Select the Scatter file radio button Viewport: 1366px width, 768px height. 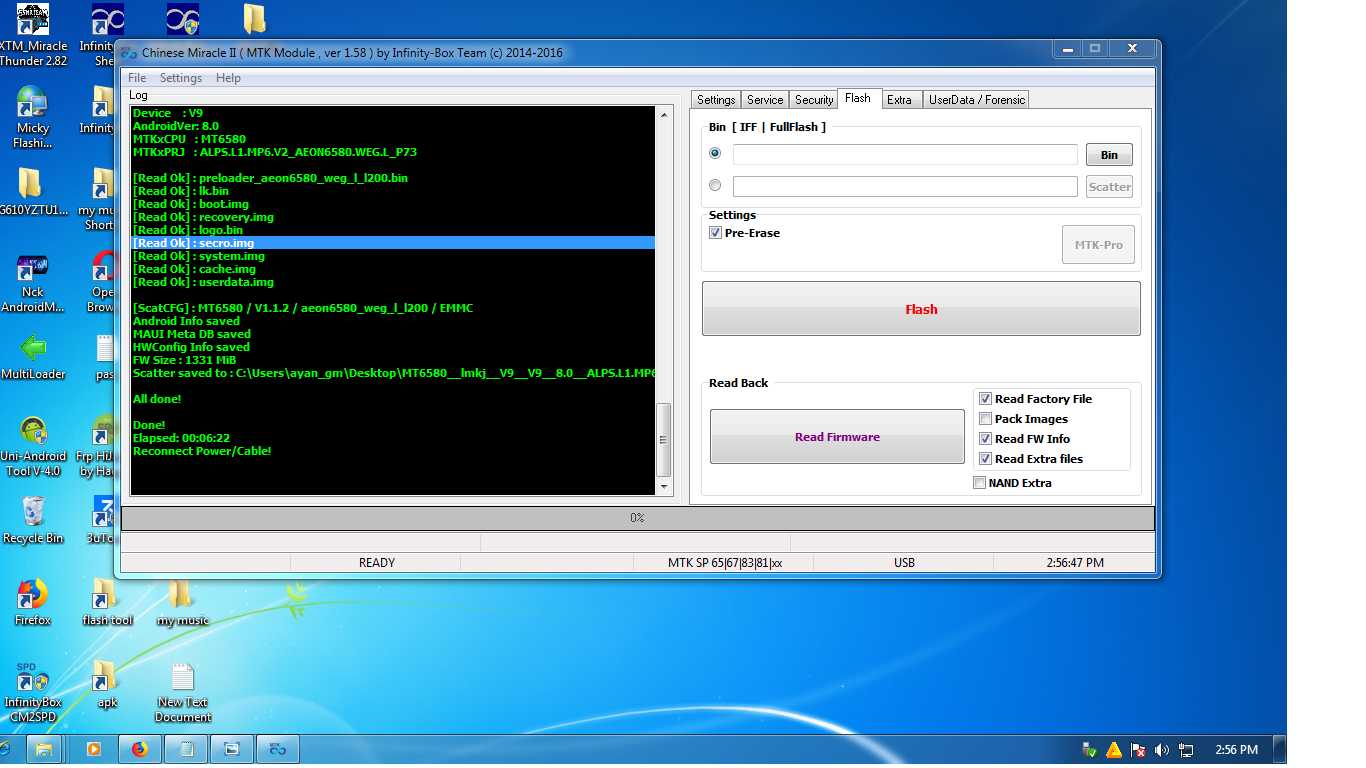tap(714, 185)
